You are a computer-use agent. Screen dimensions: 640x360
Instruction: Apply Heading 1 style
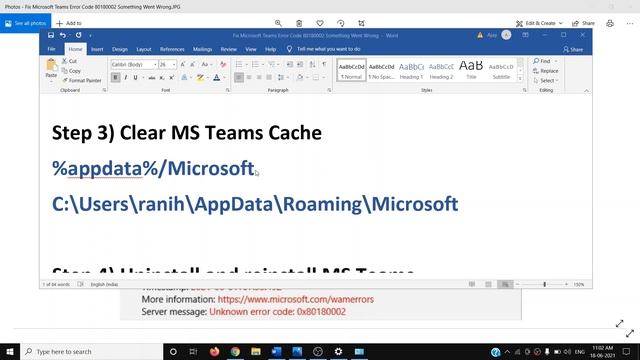pyautogui.click(x=411, y=70)
